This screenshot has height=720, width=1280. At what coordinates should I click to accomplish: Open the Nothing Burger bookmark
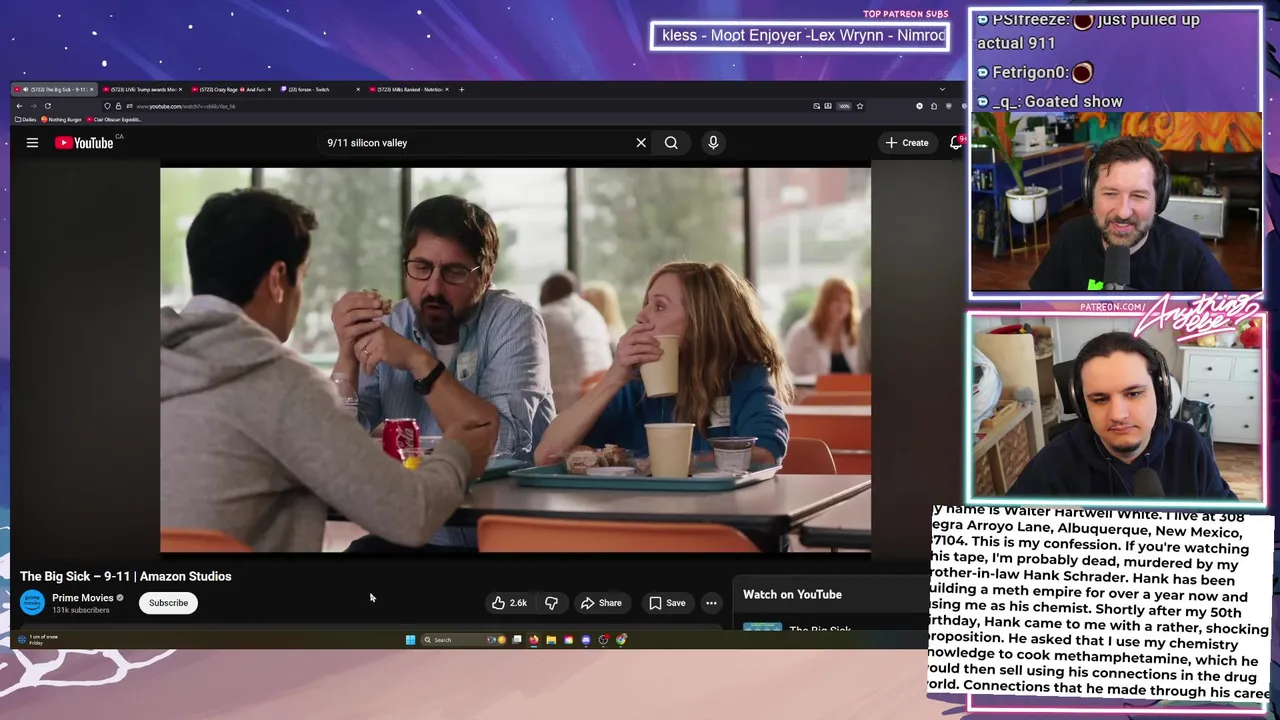pos(61,120)
